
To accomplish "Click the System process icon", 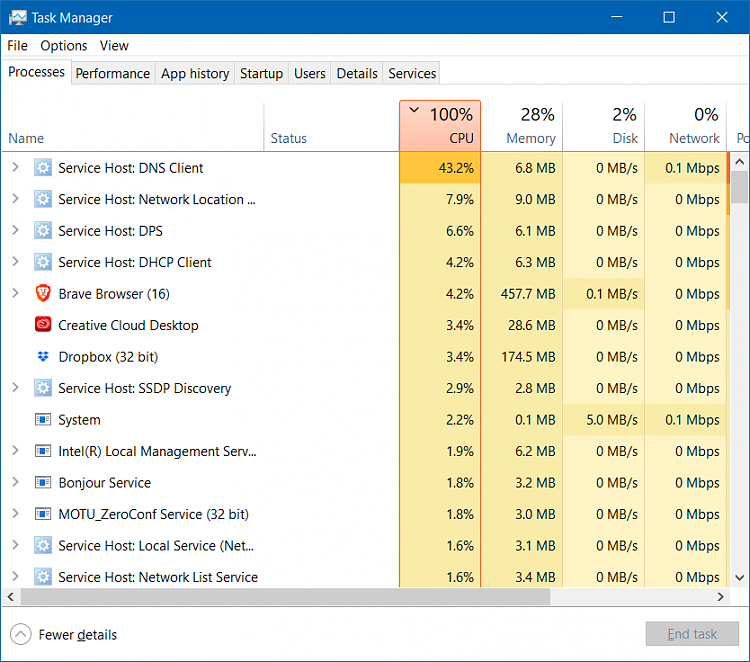I will click(43, 420).
